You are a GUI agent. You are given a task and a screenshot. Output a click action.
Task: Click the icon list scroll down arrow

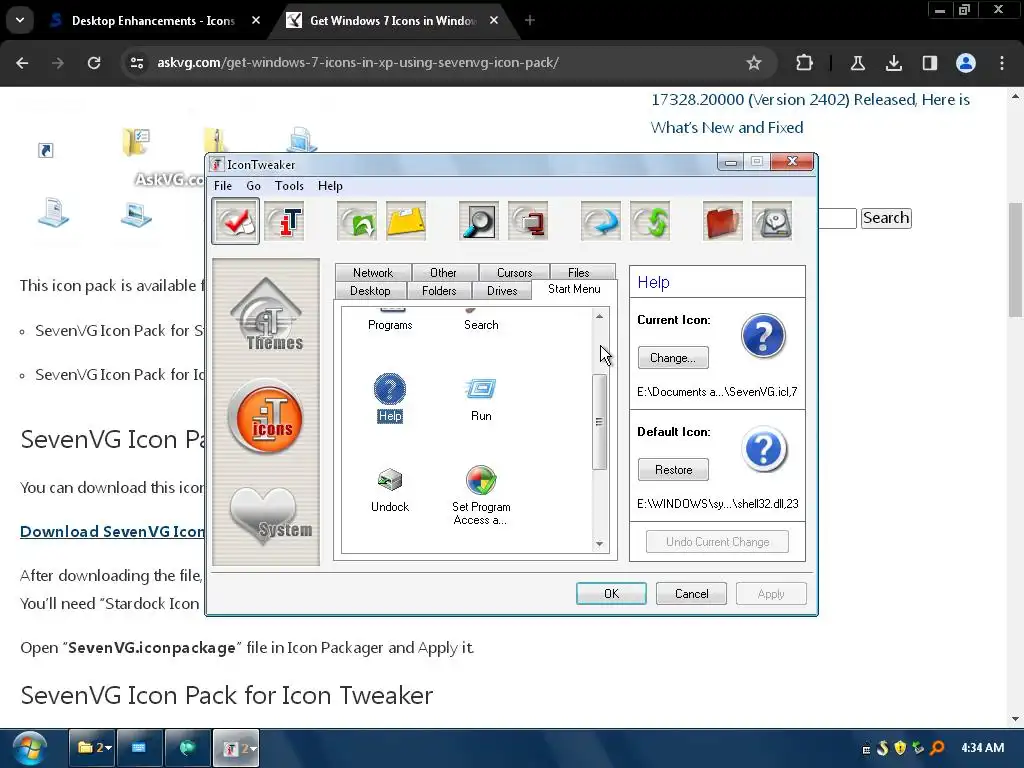tap(600, 544)
